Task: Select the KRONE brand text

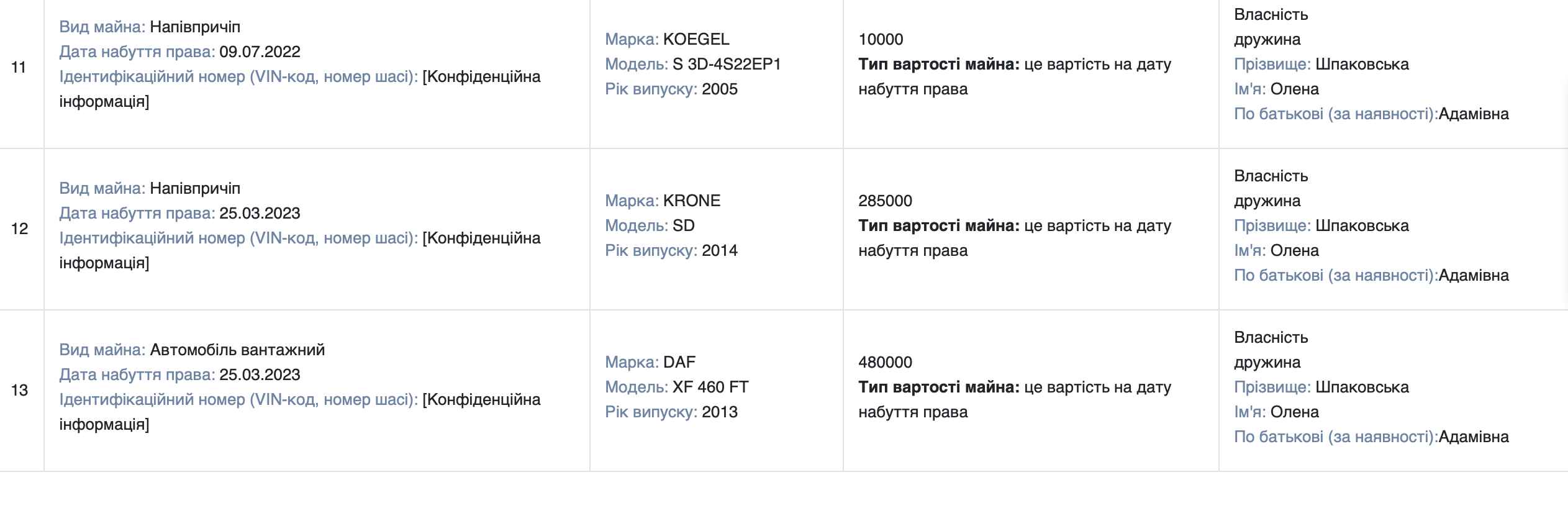Action: [x=692, y=201]
